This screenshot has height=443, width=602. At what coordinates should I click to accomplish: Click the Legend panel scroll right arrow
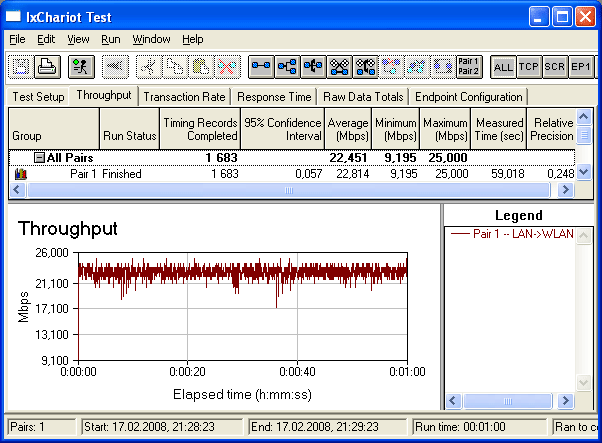[566, 401]
